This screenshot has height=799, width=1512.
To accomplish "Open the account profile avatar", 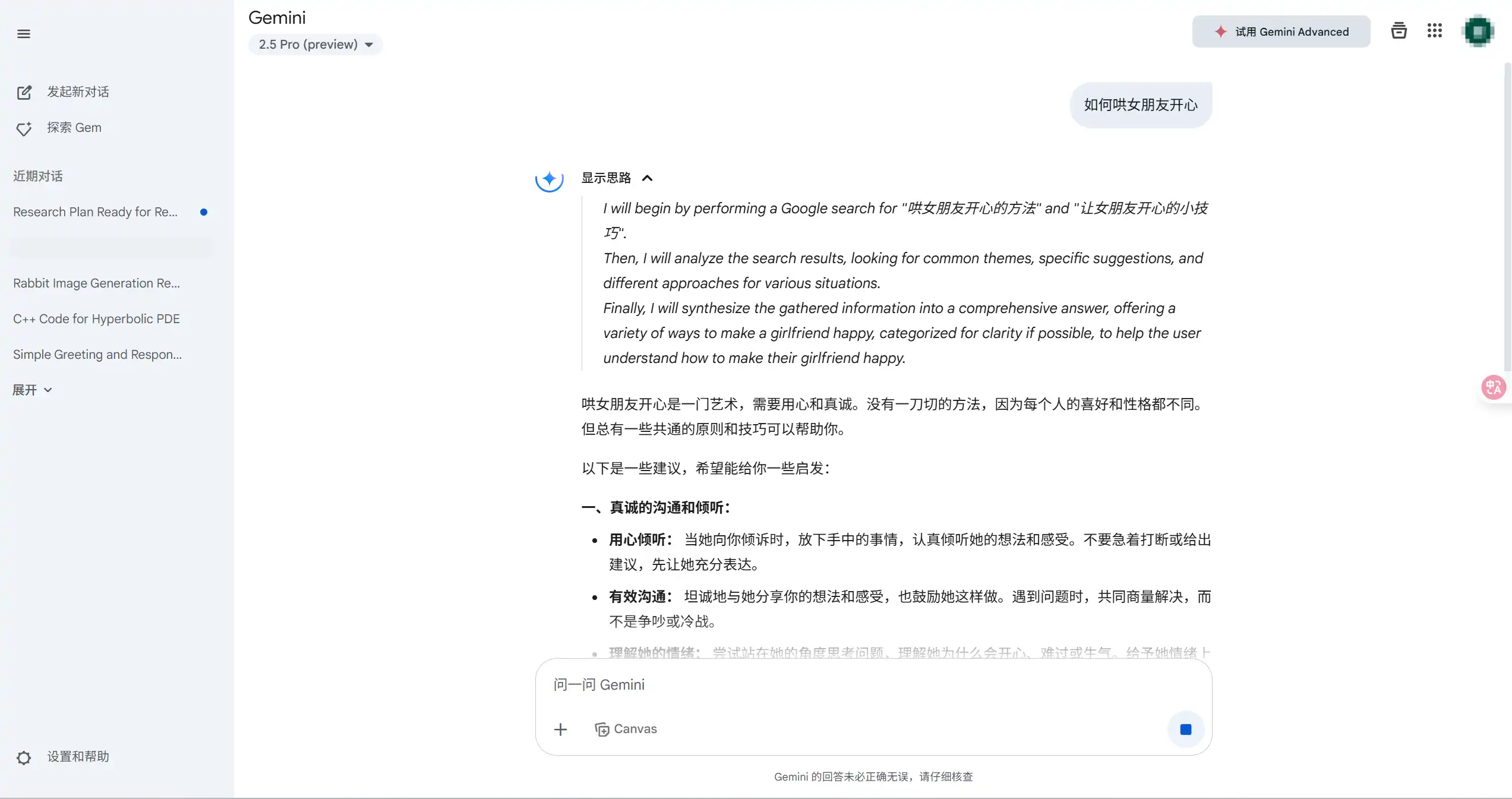I will (1478, 31).
